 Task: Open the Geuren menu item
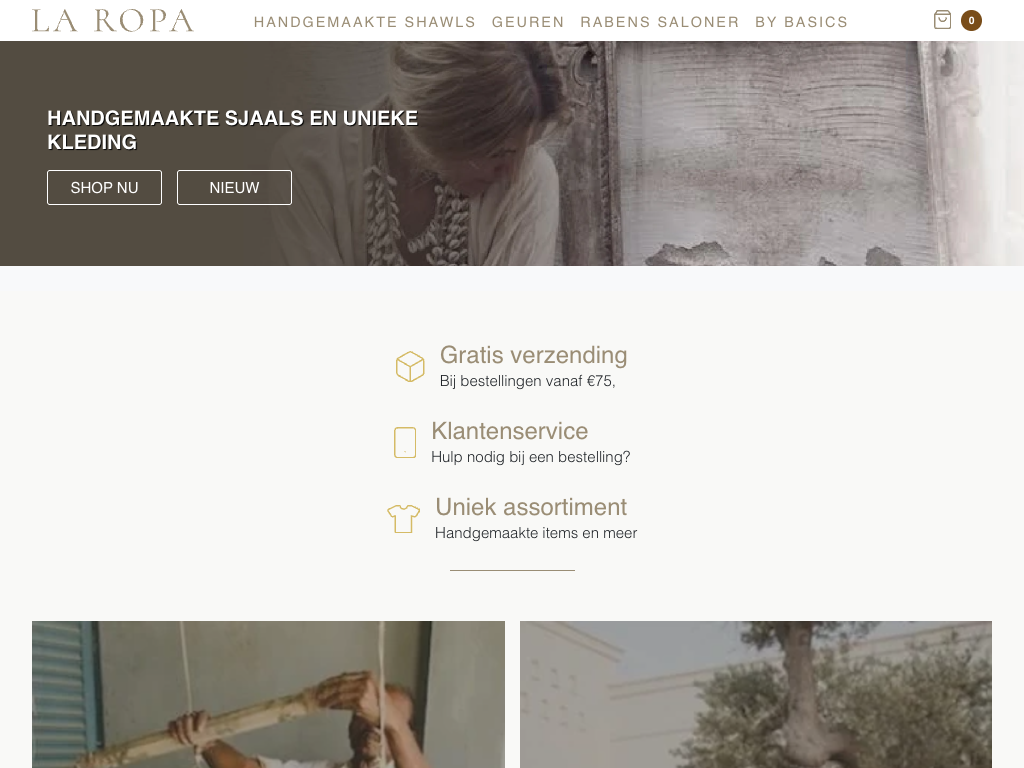[528, 22]
